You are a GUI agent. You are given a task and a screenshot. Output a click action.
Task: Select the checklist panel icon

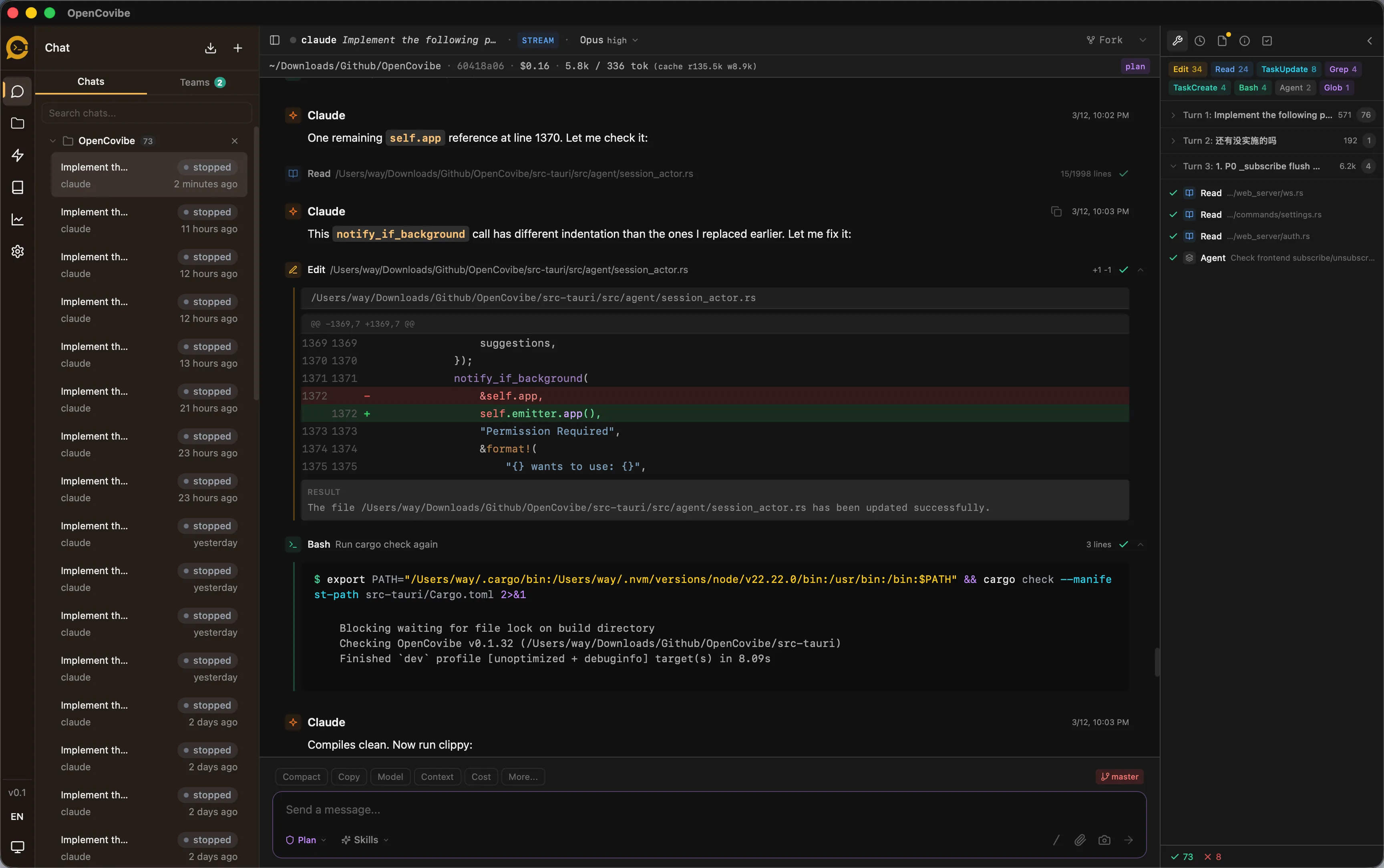[1266, 40]
